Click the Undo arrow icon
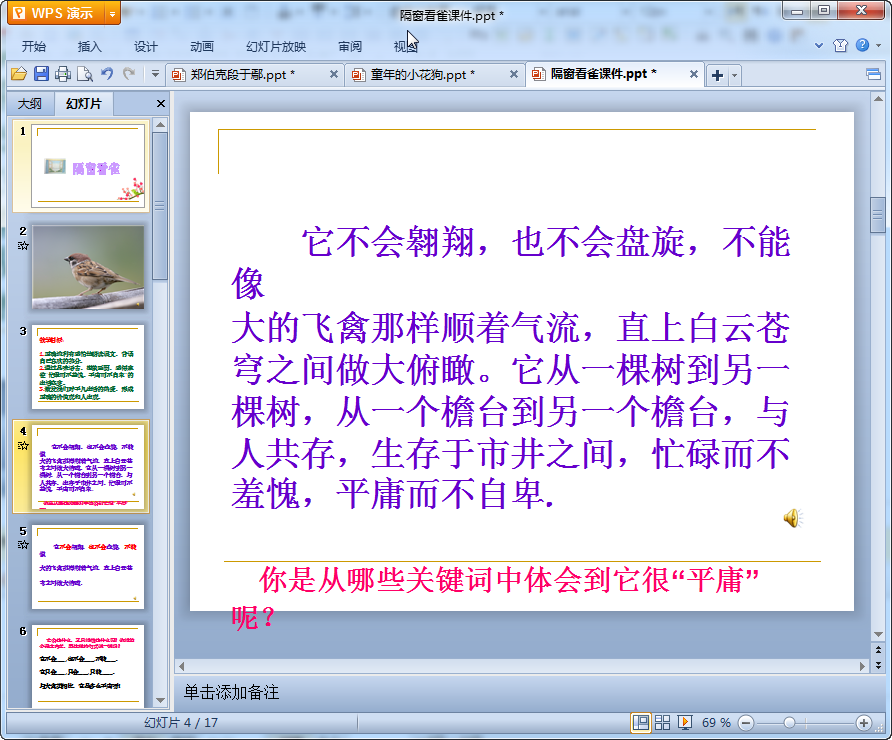This screenshot has height=740, width=892. click(107, 74)
